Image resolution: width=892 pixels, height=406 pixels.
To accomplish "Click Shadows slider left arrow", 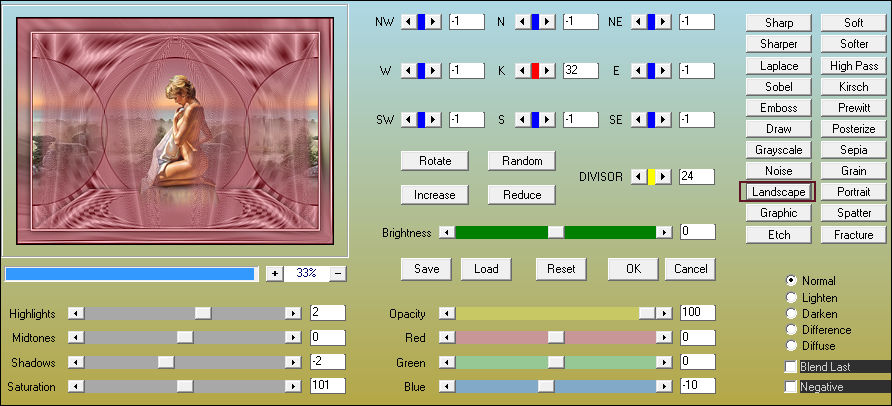I will coord(76,362).
